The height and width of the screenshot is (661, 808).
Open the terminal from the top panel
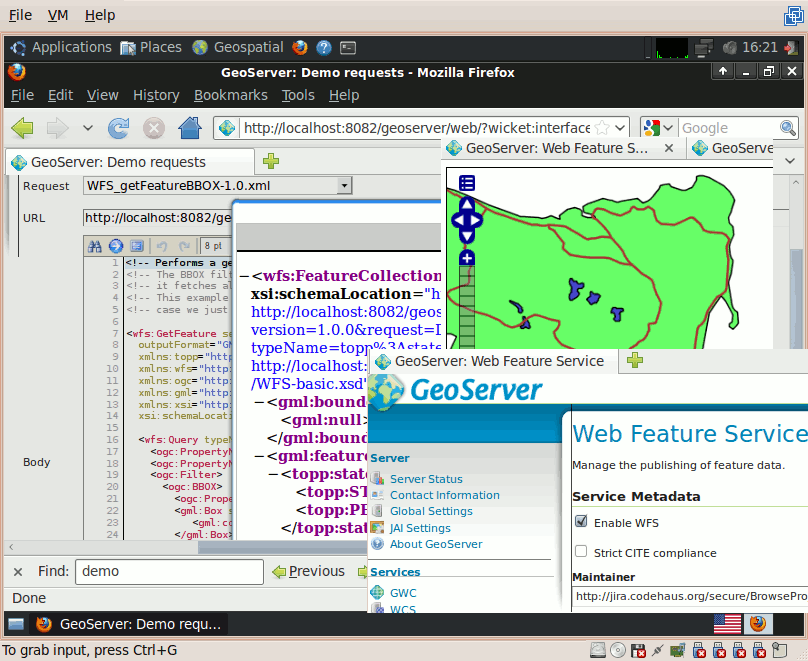[x=348, y=48]
